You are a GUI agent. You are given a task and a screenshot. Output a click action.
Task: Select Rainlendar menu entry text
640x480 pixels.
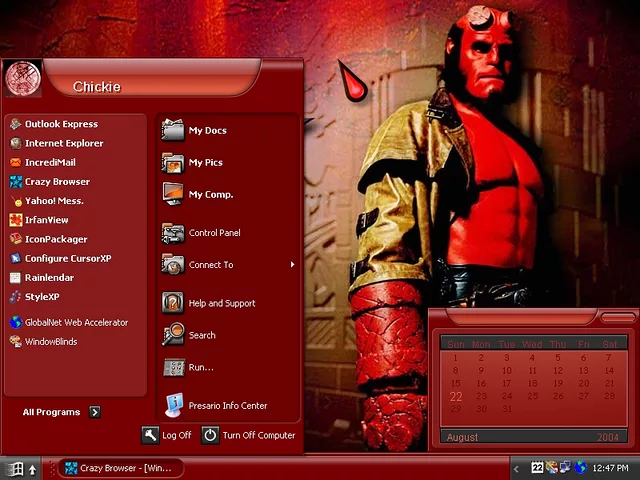click(x=49, y=278)
